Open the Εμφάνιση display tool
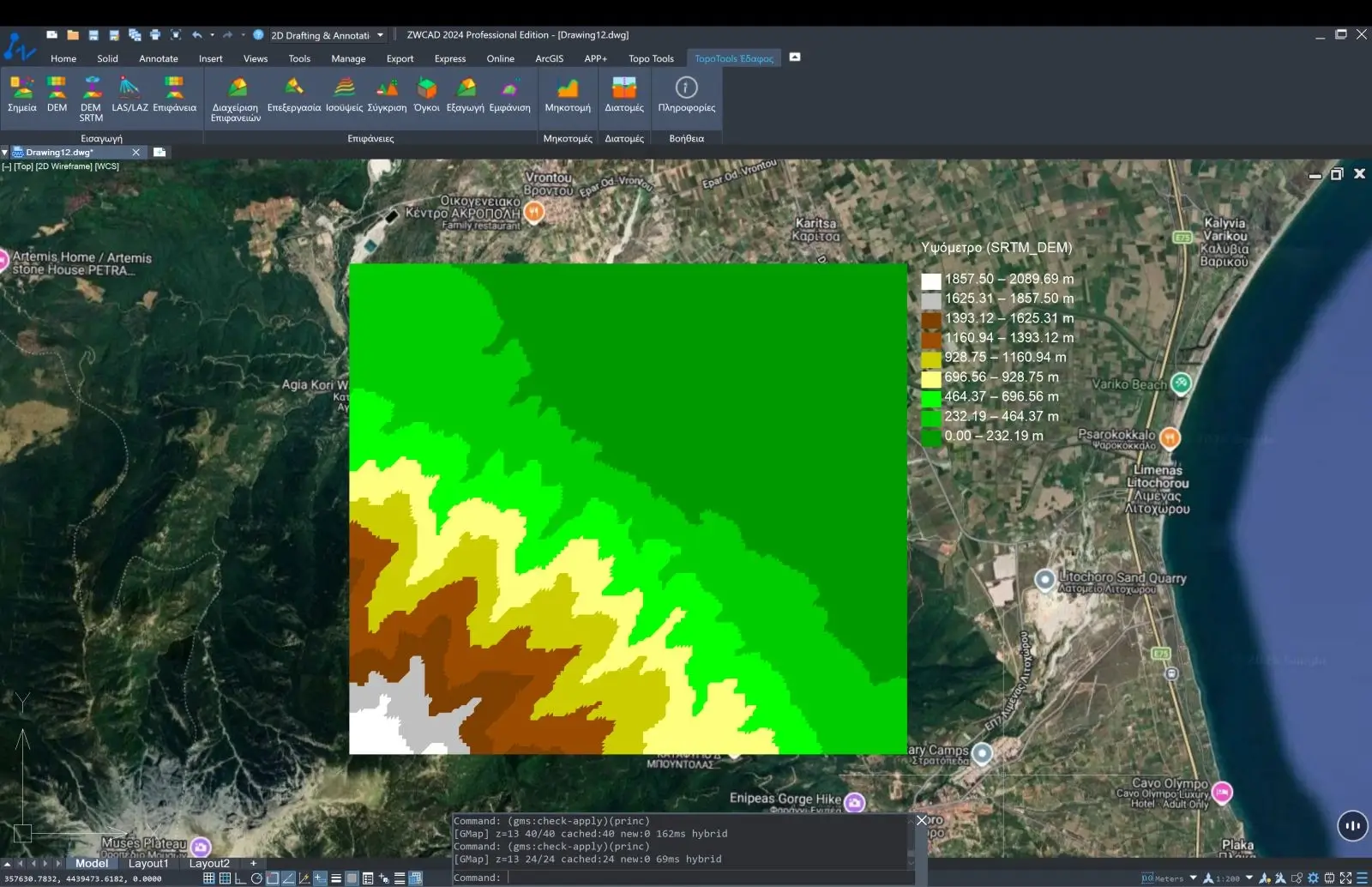This screenshot has width=1372, height=887. click(510, 94)
